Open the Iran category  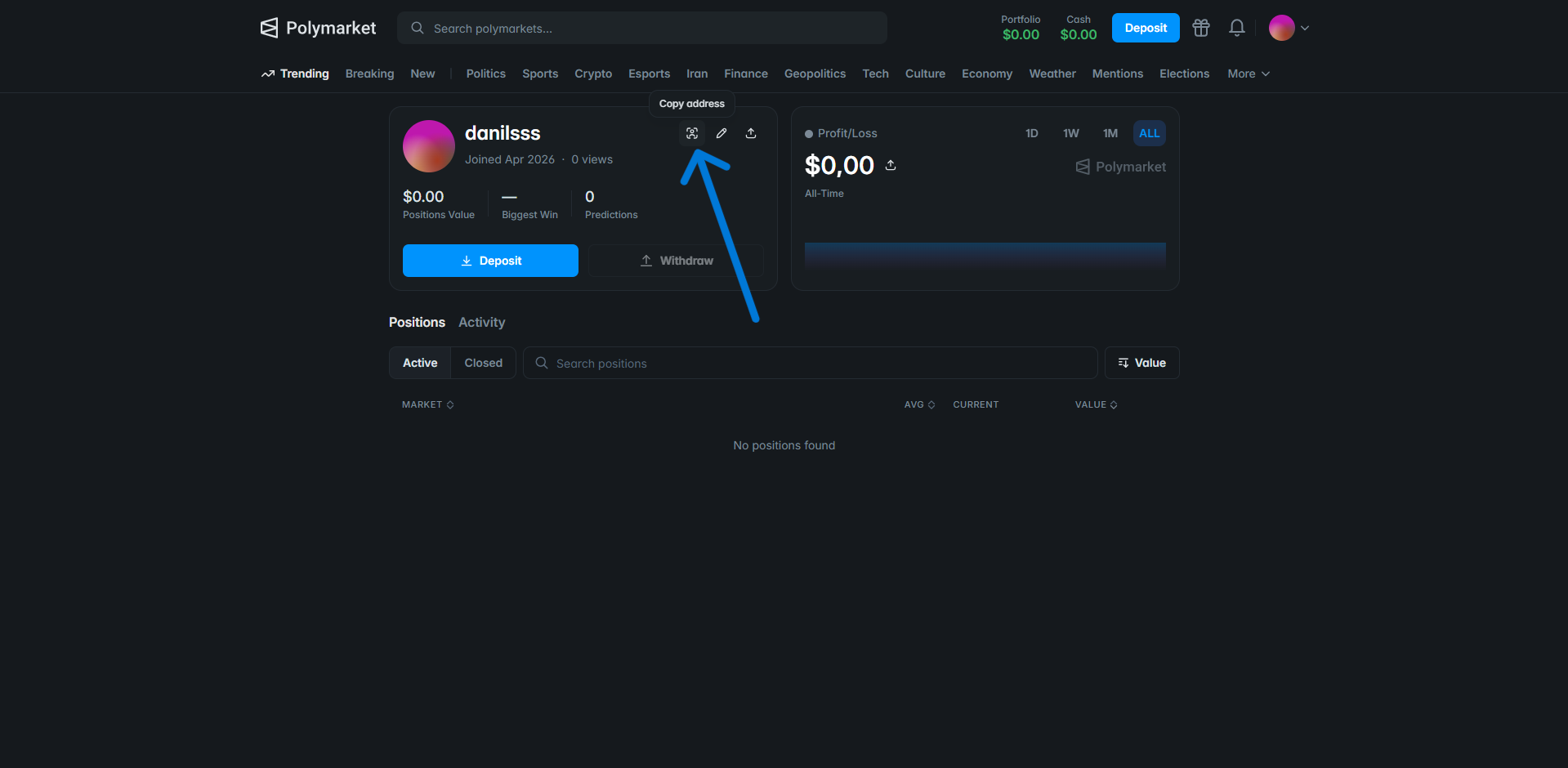697,74
